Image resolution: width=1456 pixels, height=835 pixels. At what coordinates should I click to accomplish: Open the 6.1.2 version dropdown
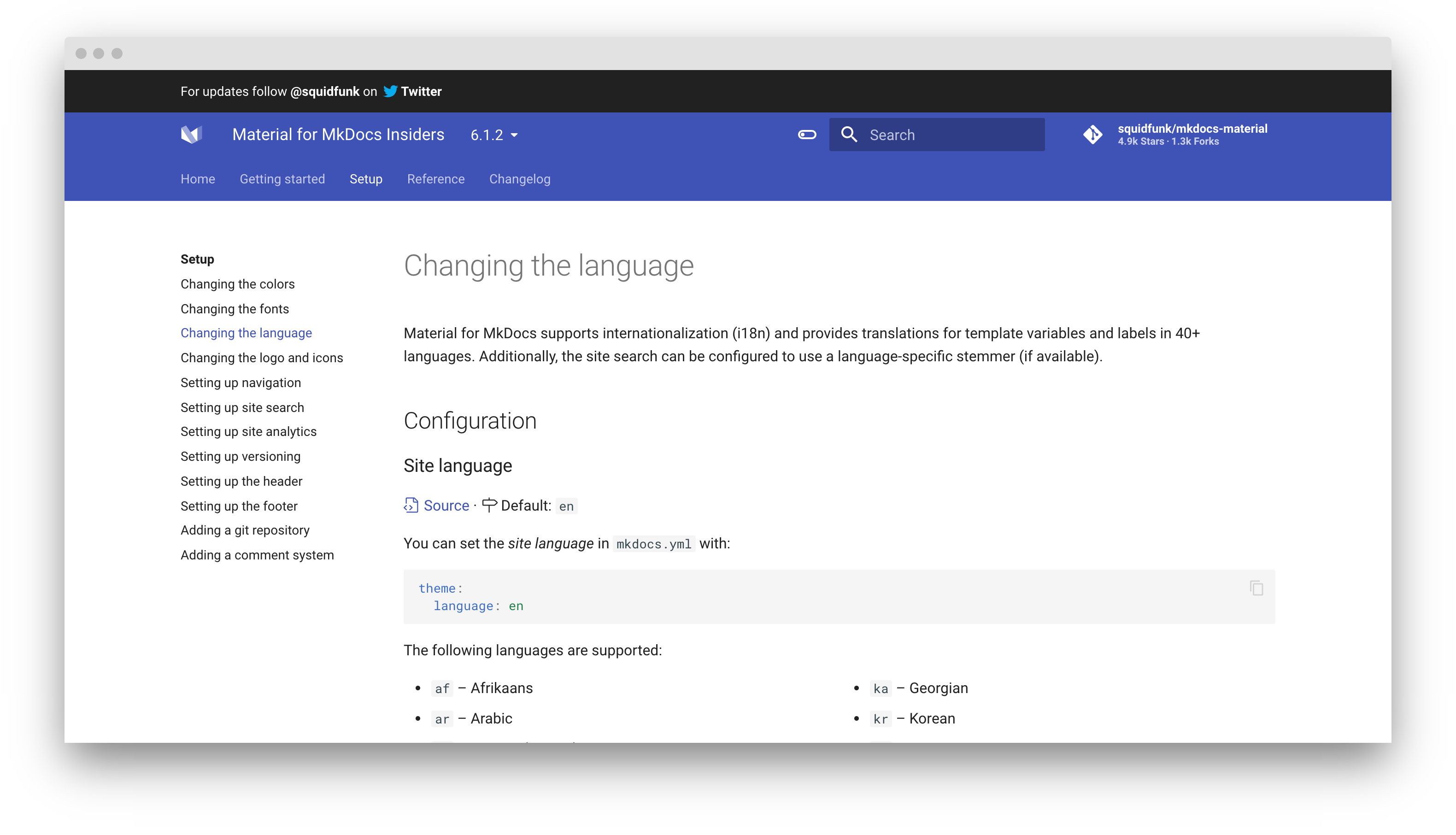pos(494,135)
